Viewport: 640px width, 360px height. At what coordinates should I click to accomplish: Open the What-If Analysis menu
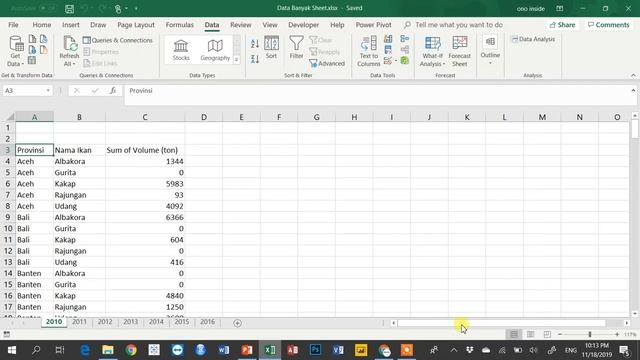click(x=432, y=51)
